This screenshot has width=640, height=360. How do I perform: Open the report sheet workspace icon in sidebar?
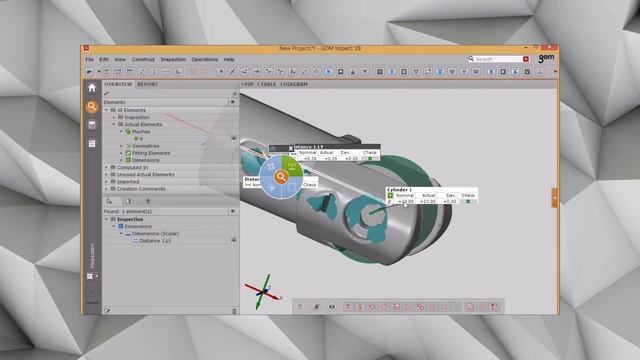click(x=92, y=143)
